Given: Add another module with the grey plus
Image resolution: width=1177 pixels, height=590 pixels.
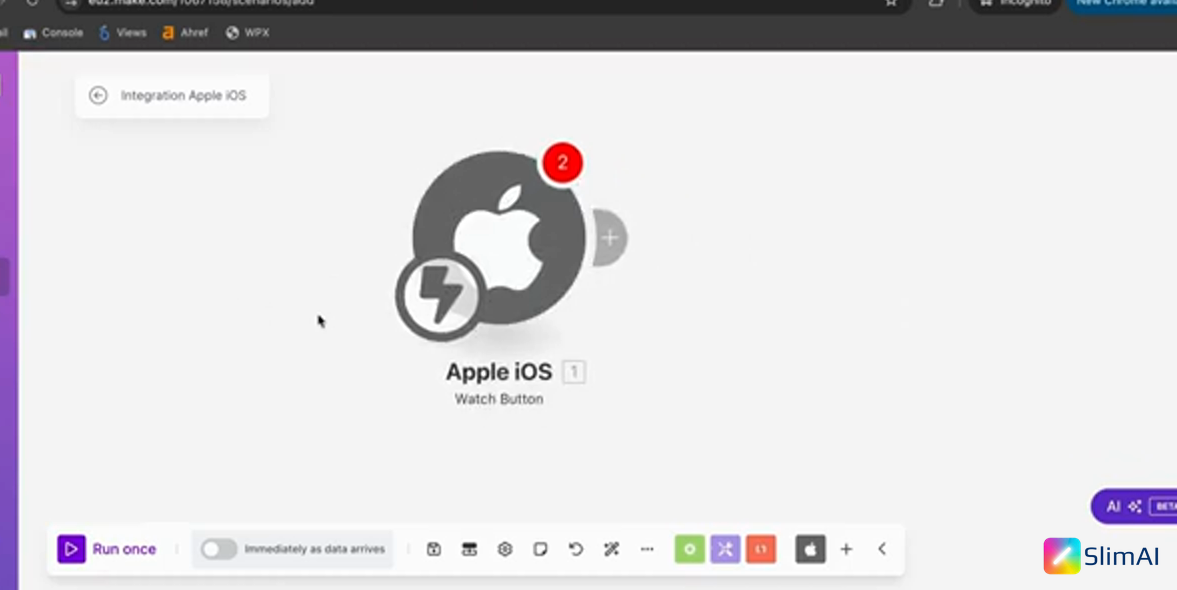Looking at the screenshot, I should 610,238.
